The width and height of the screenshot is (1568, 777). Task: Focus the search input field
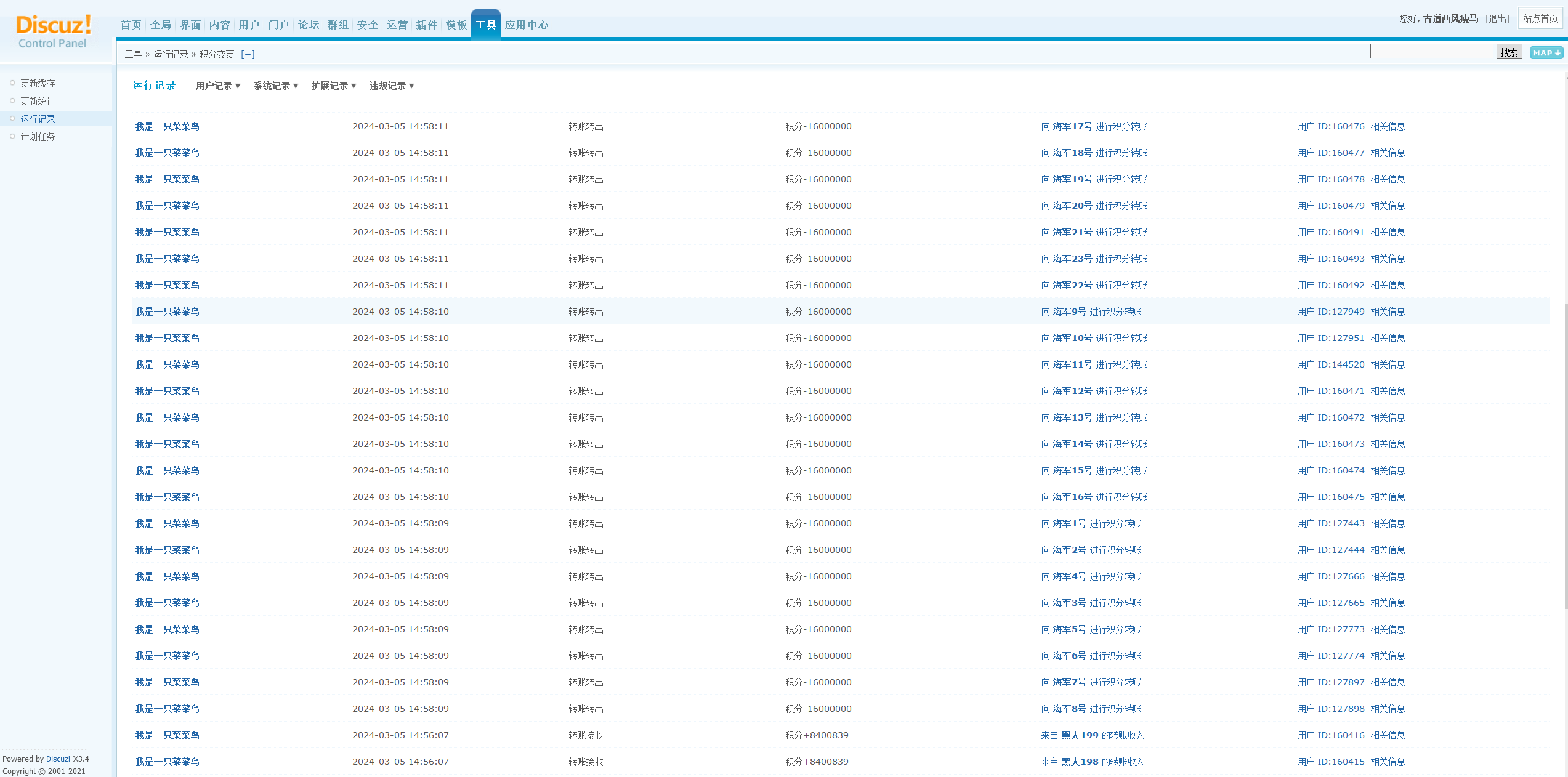point(1431,52)
